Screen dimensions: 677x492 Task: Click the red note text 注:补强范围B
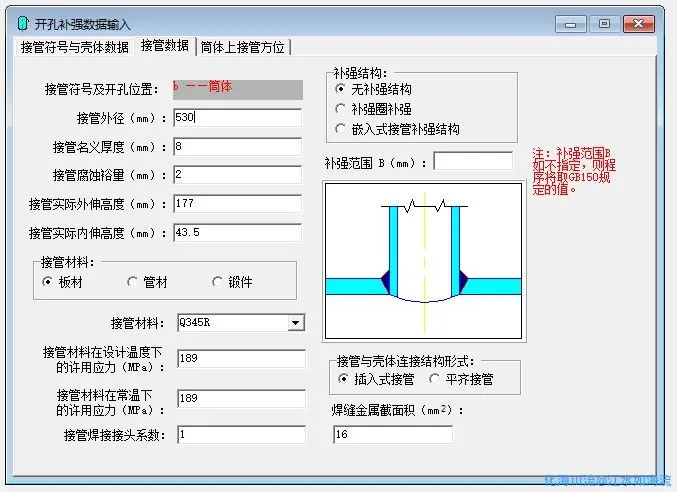[573, 171]
